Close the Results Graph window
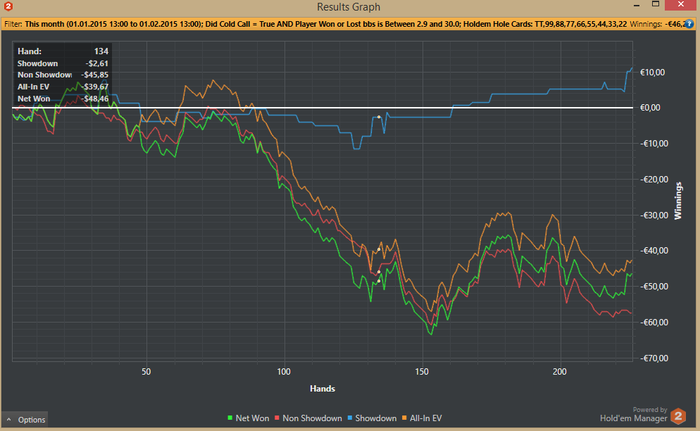Viewport: 700px width, 431px height. [680, 4]
